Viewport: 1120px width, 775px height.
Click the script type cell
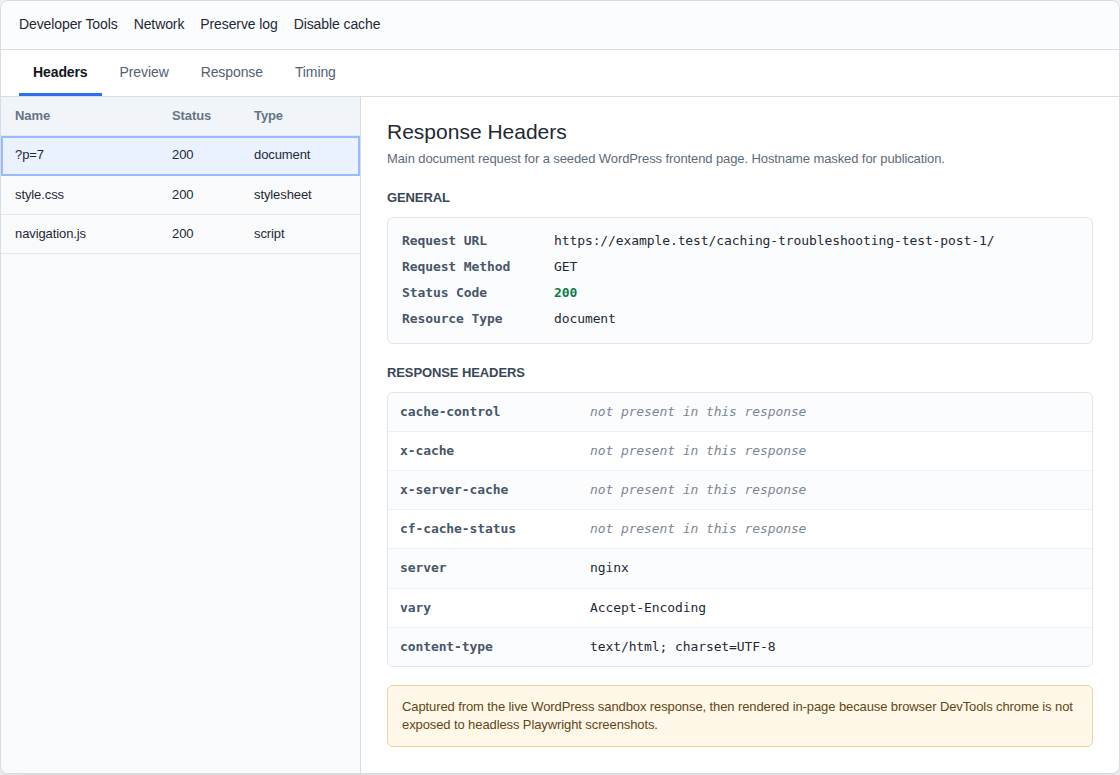point(269,234)
